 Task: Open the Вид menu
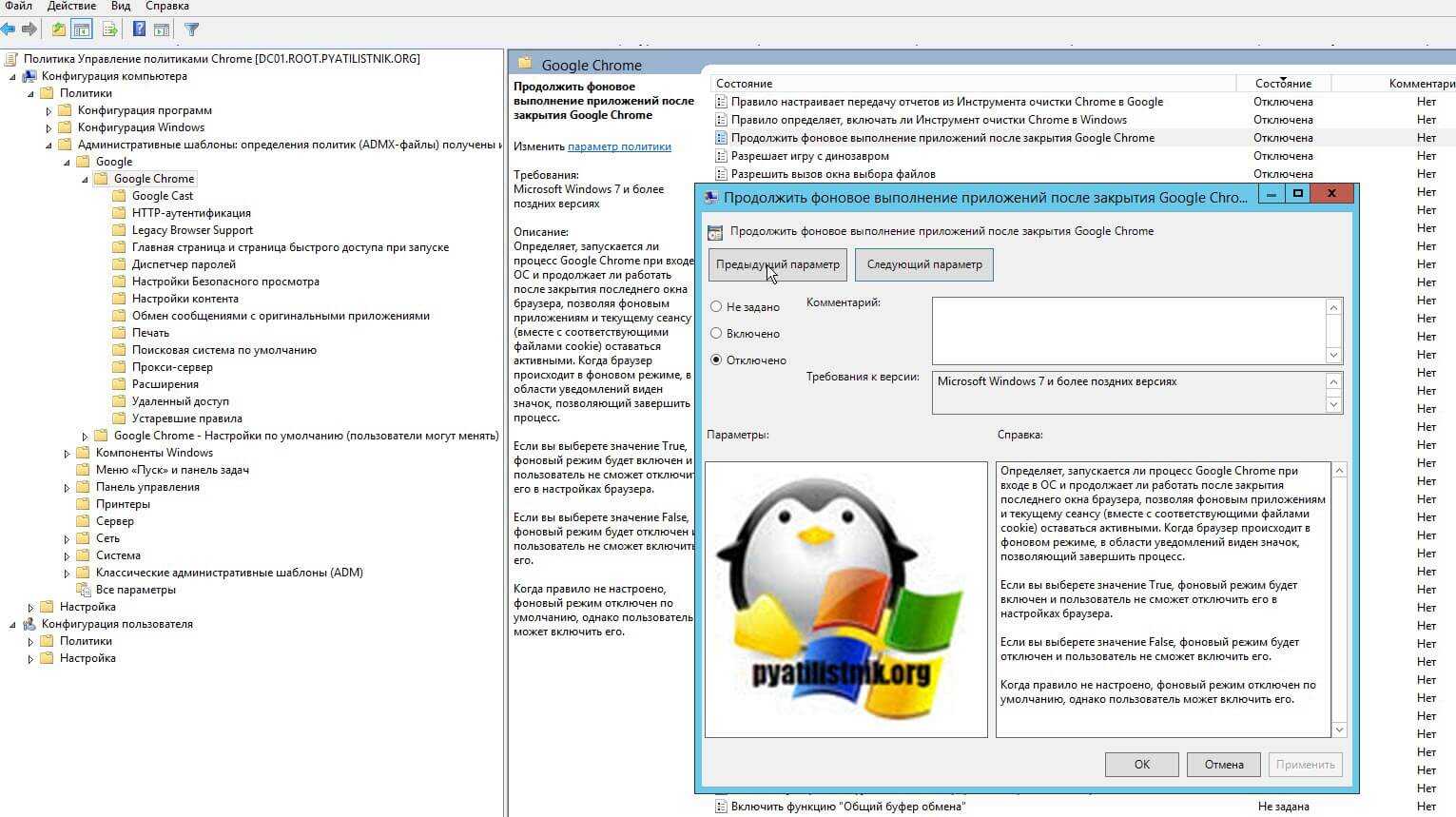(x=121, y=6)
